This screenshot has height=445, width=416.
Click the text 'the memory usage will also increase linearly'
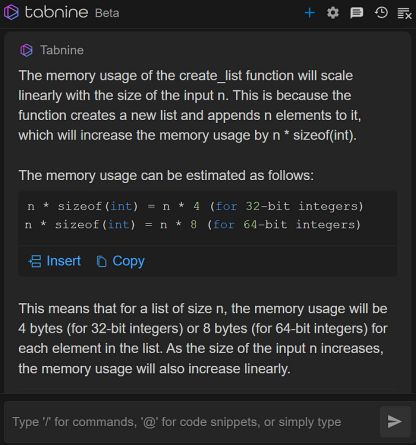point(154,369)
